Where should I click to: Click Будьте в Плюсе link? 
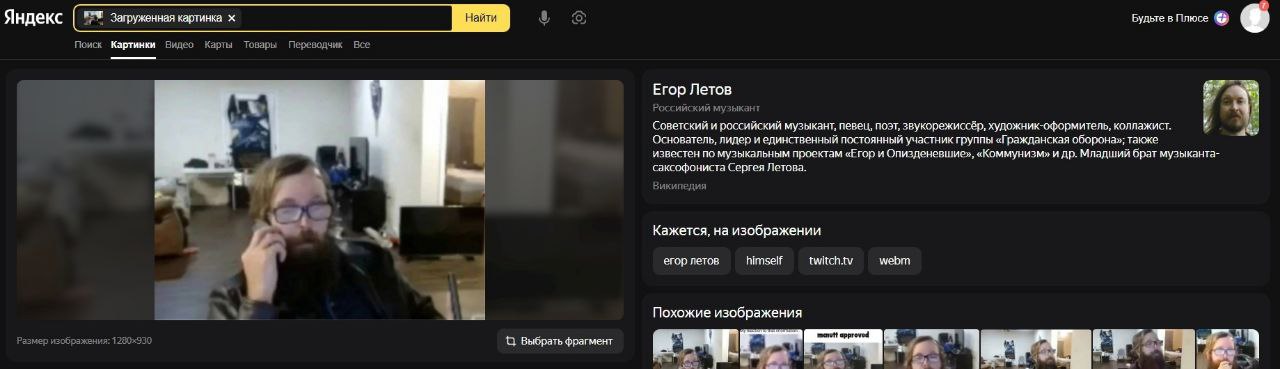1170,18
